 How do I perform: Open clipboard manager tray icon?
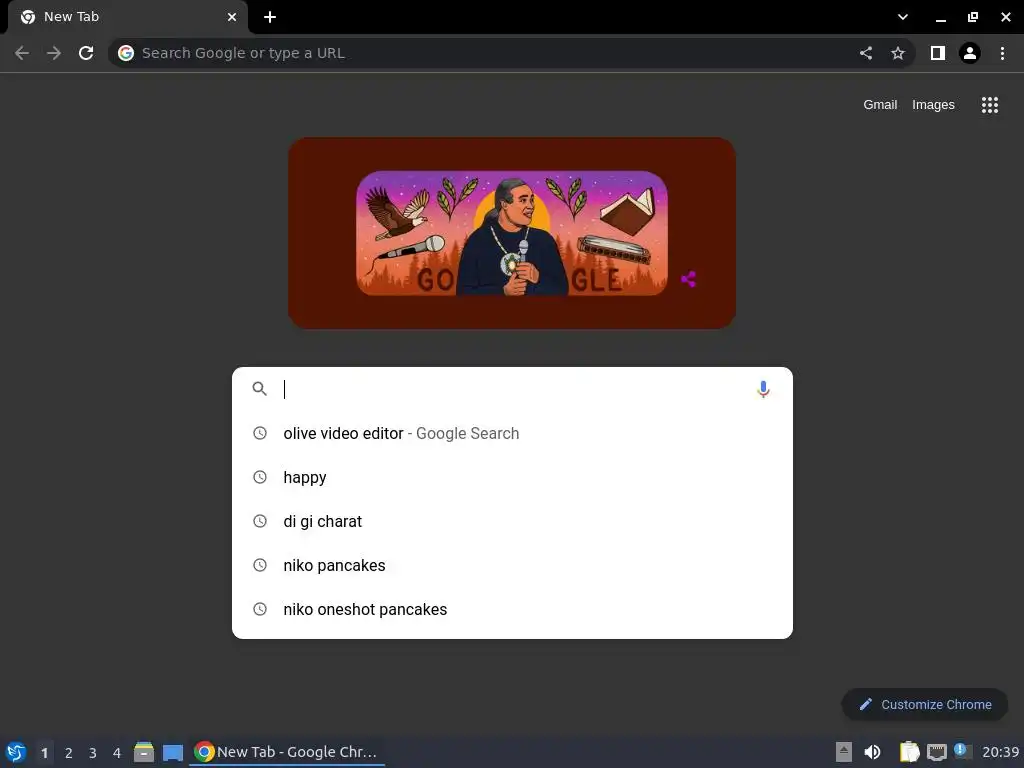pyautogui.click(x=909, y=752)
